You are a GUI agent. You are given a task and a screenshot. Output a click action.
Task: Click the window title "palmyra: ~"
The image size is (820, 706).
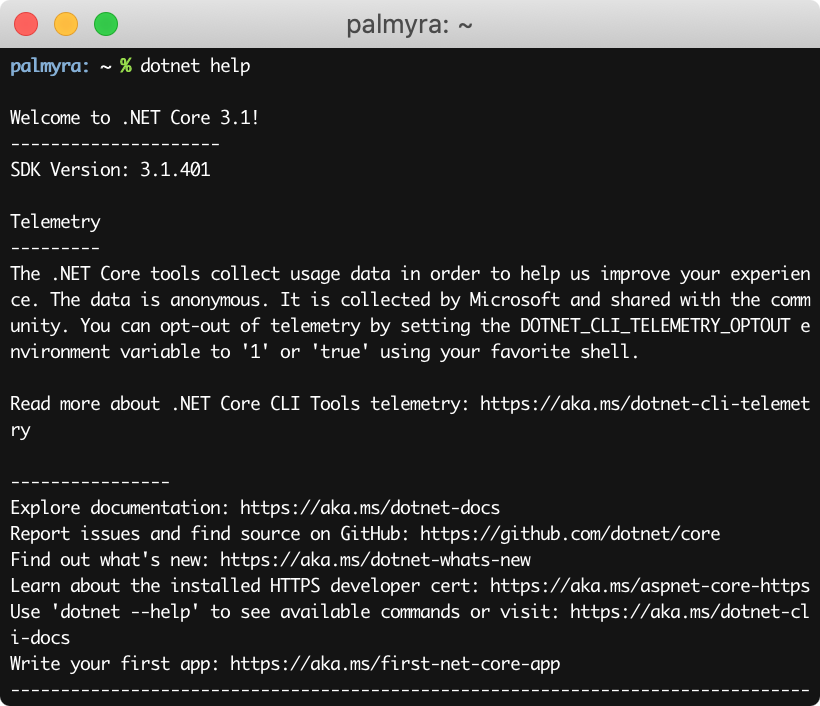tap(409, 25)
